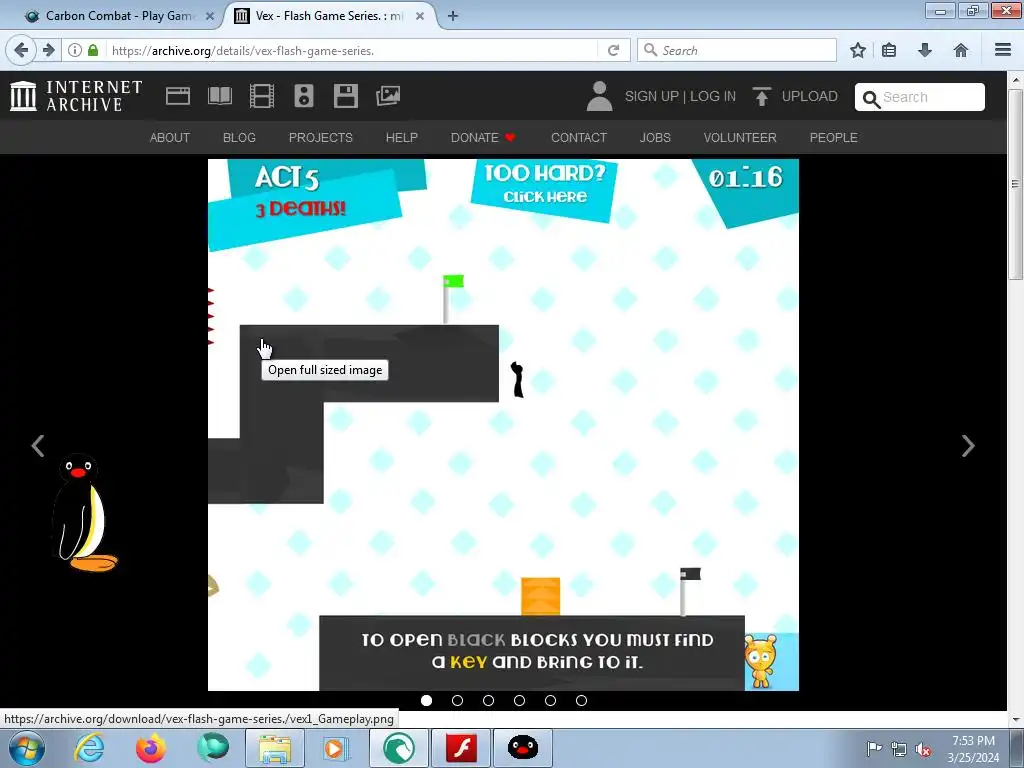This screenshot has width=1024, height=768.
Task: Go to home page icon
Action: pyautogui.click(x=961, y=50)
